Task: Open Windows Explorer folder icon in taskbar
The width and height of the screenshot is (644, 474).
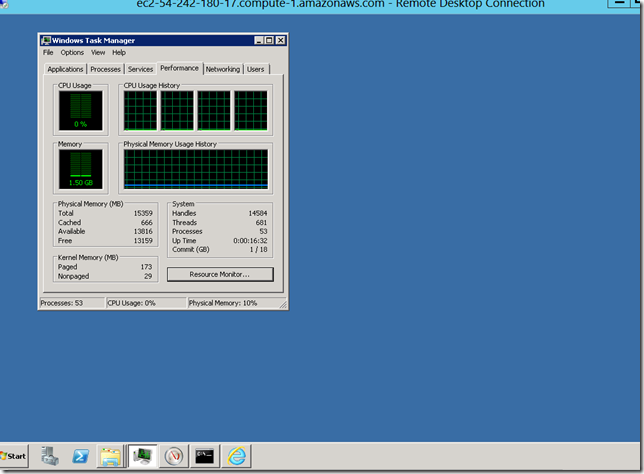Action: tap(110, 457)
